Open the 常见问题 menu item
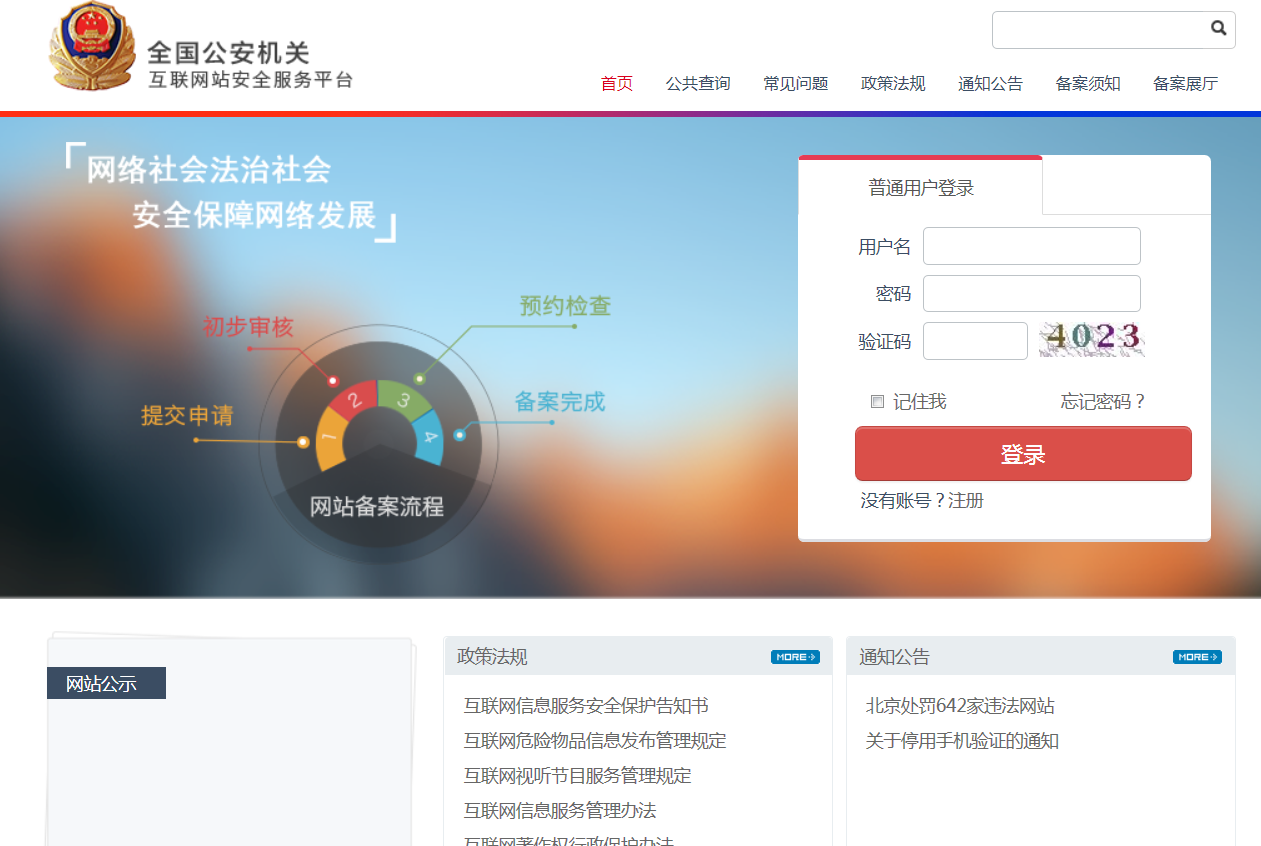Screen dimensions: 1261x846 pyautogui.click(x=794, y=84)
